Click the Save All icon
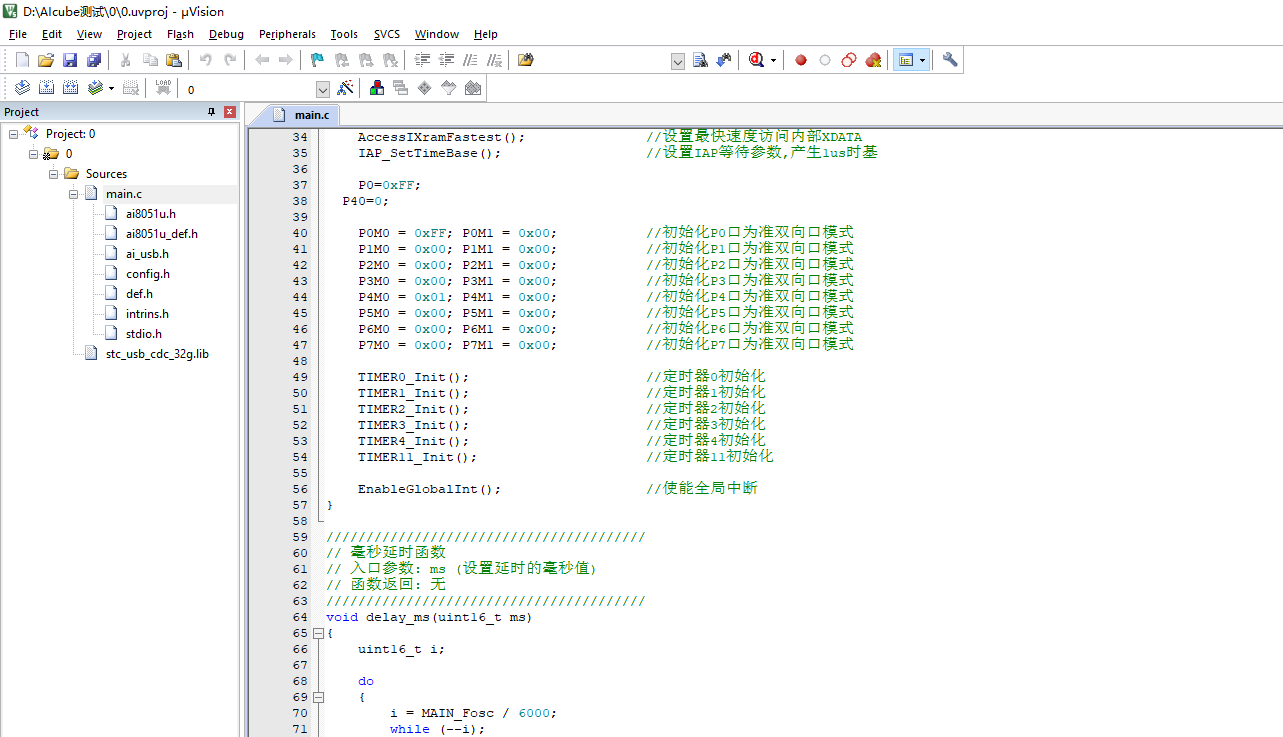The image size is (1283, 737). tap(94, 60)
